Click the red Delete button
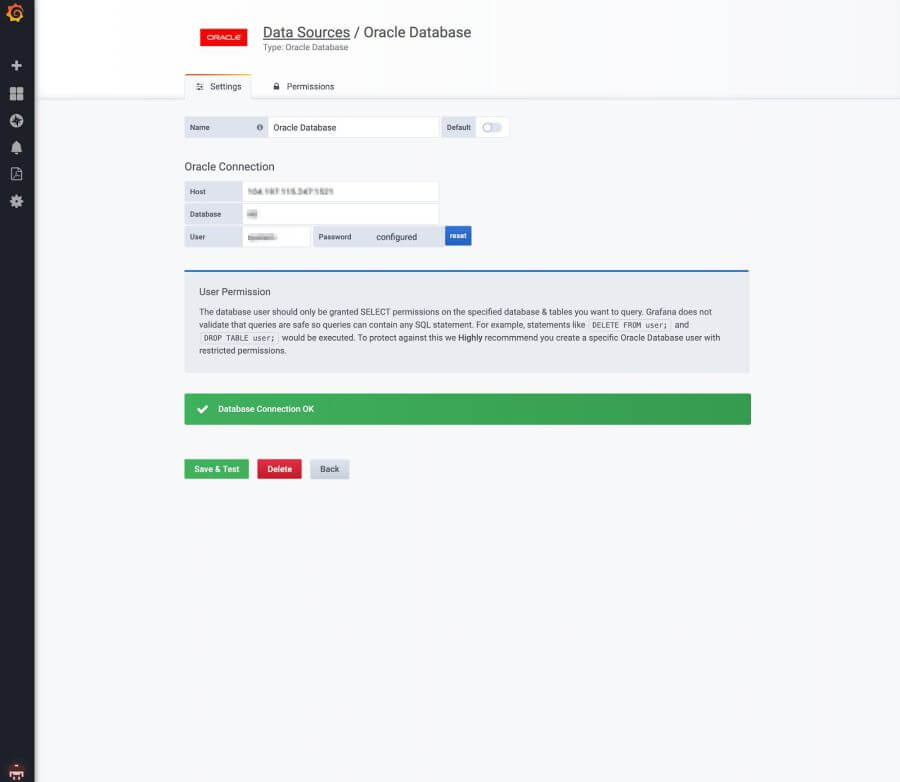 point(280,469)
